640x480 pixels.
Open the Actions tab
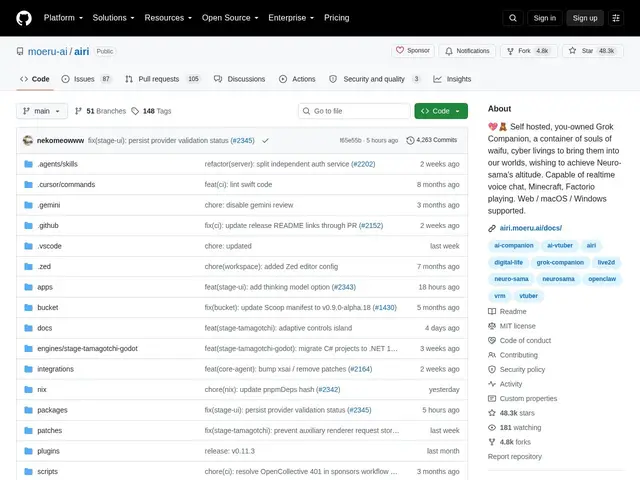click(297, 79)
